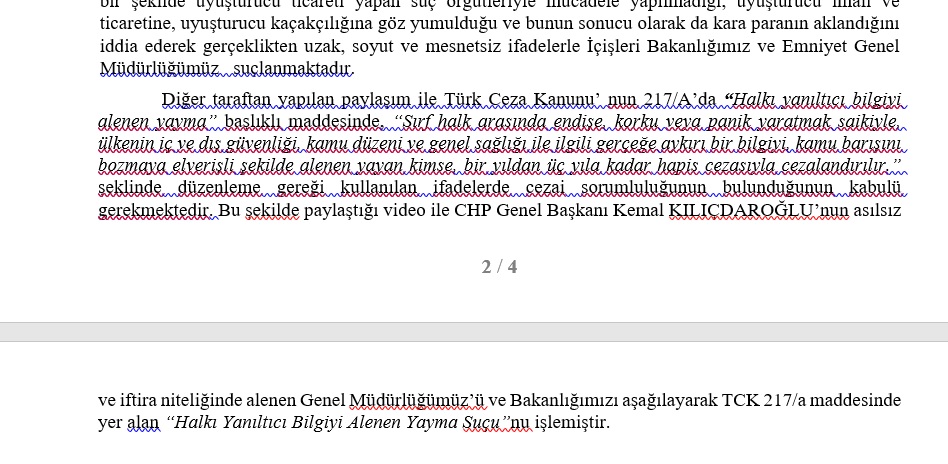Click "TCK" in the bottom paragraph

(x=740, y=400)
